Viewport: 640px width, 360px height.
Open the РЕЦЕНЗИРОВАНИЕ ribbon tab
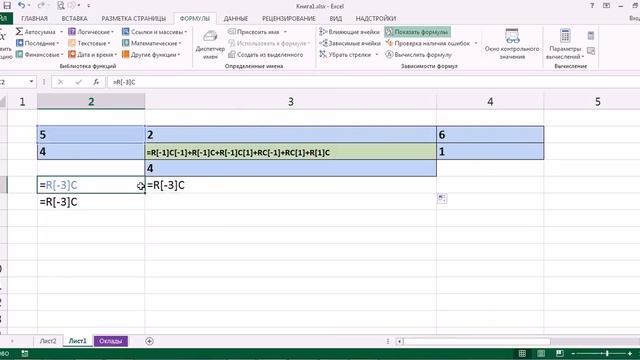click(289, 18)
